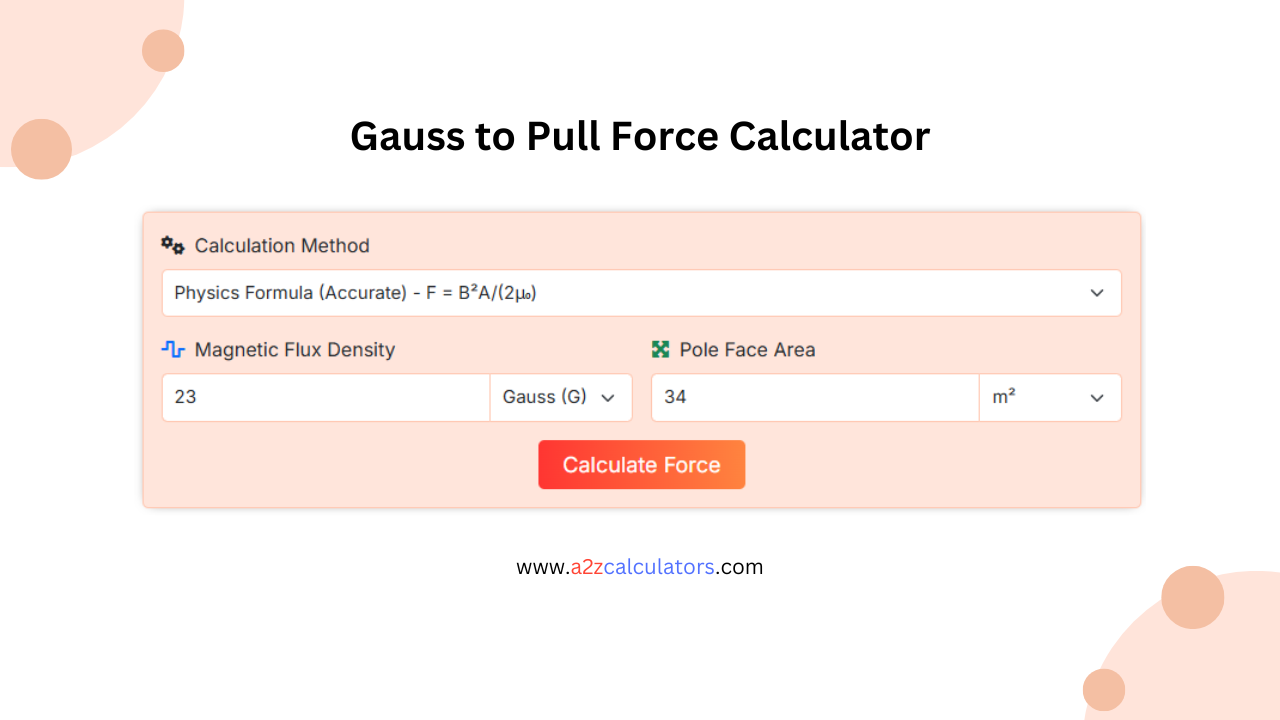Open the m² area unit dropdown
This screenshot has width=1280, height=720.
click(1050, 397)
